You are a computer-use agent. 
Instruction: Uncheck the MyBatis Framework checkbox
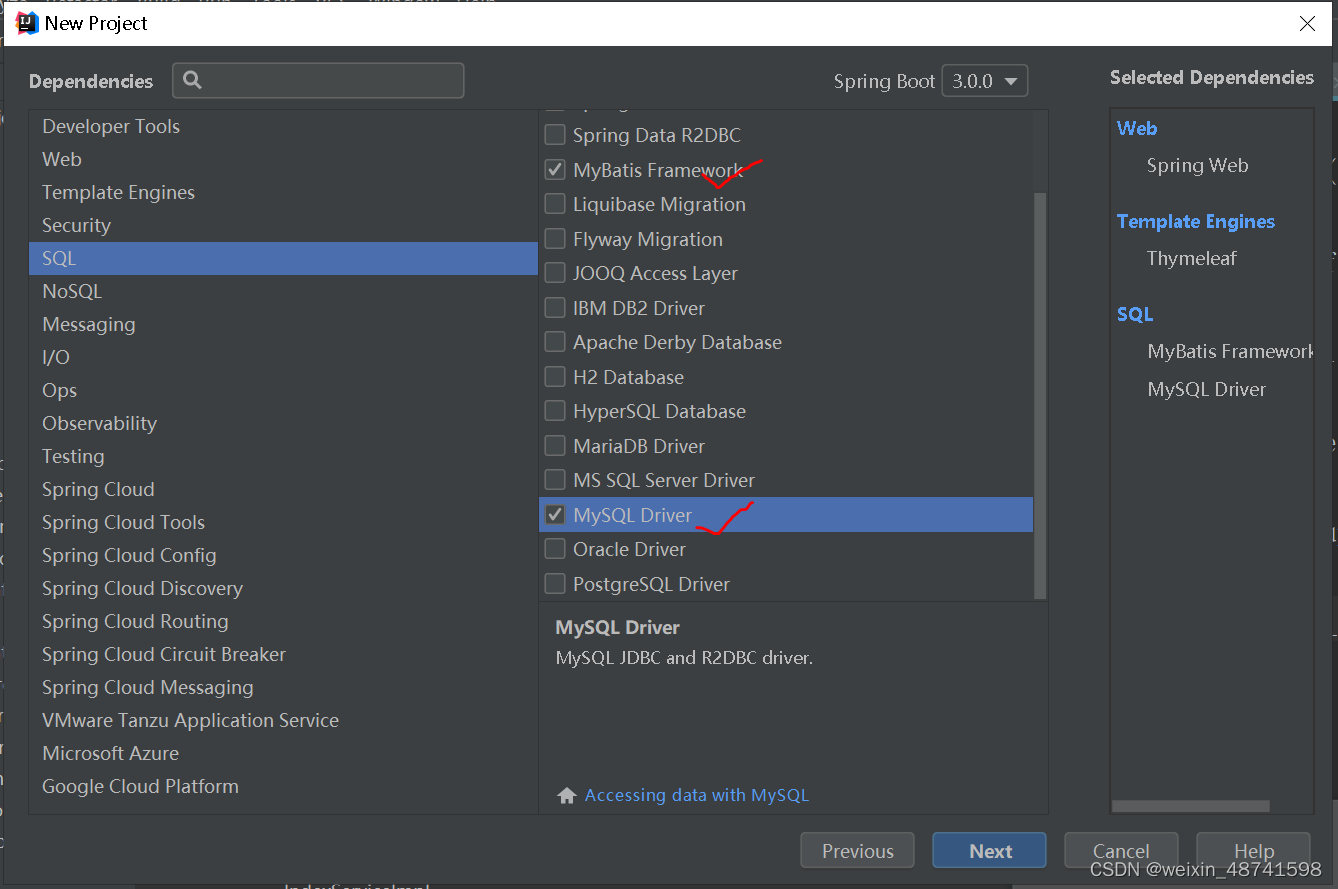555,169
